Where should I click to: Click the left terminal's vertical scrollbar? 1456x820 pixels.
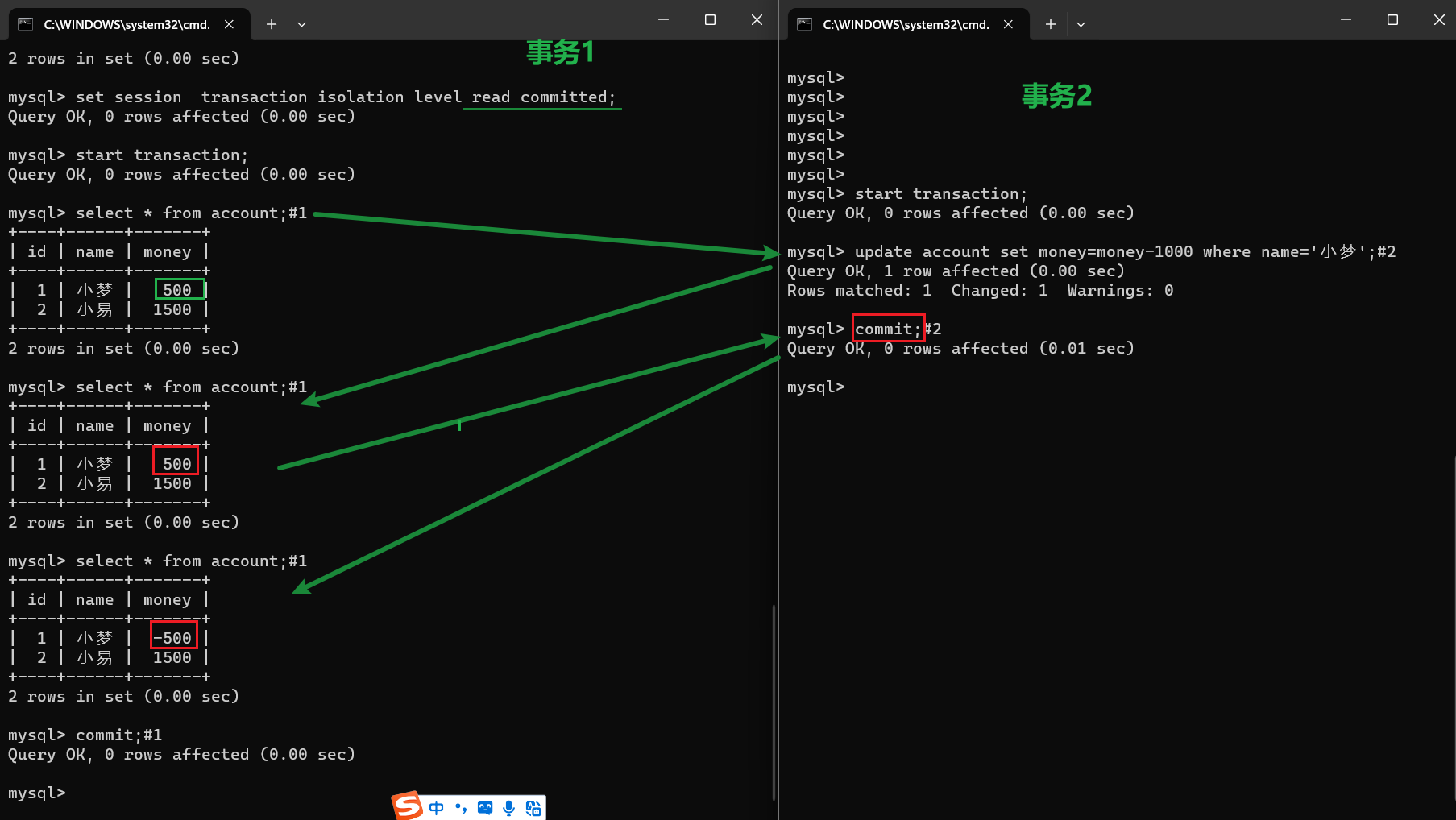774,701
